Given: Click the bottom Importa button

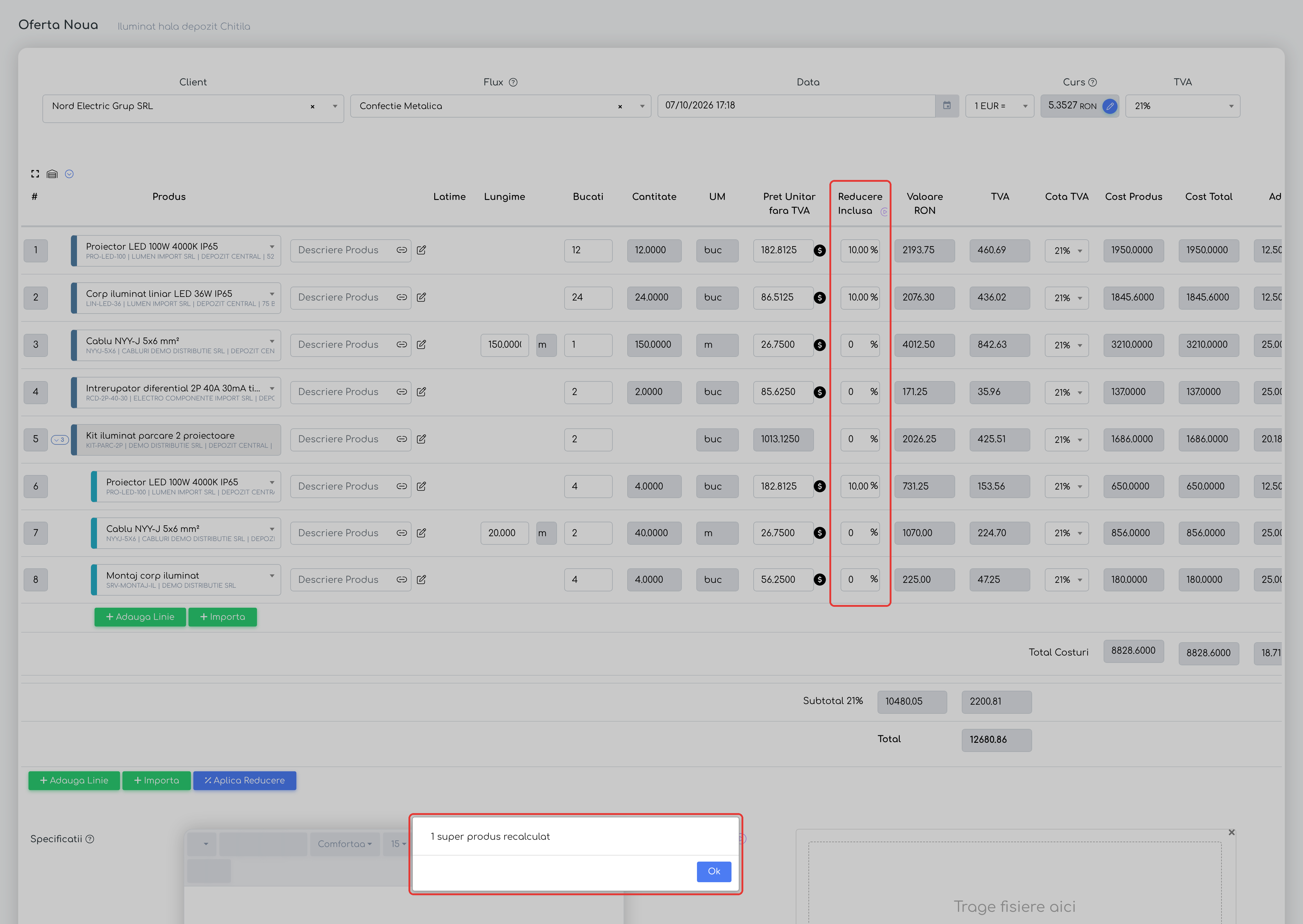Looking at the screenshot, I should click(x=156, y=781).
